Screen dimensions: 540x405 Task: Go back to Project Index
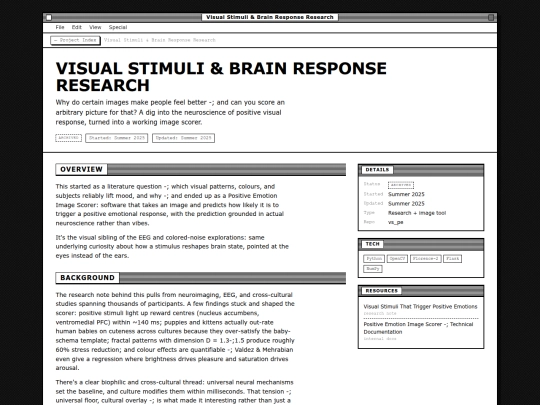click(75, 40)
